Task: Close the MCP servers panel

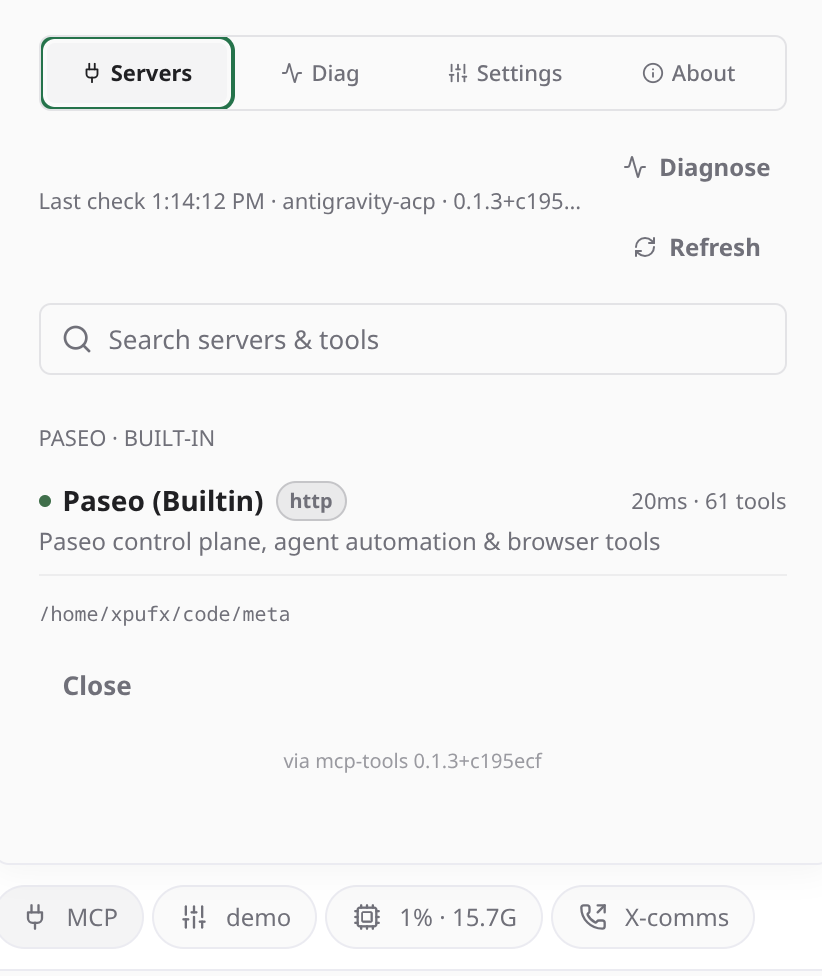Action: click(97, 686)
